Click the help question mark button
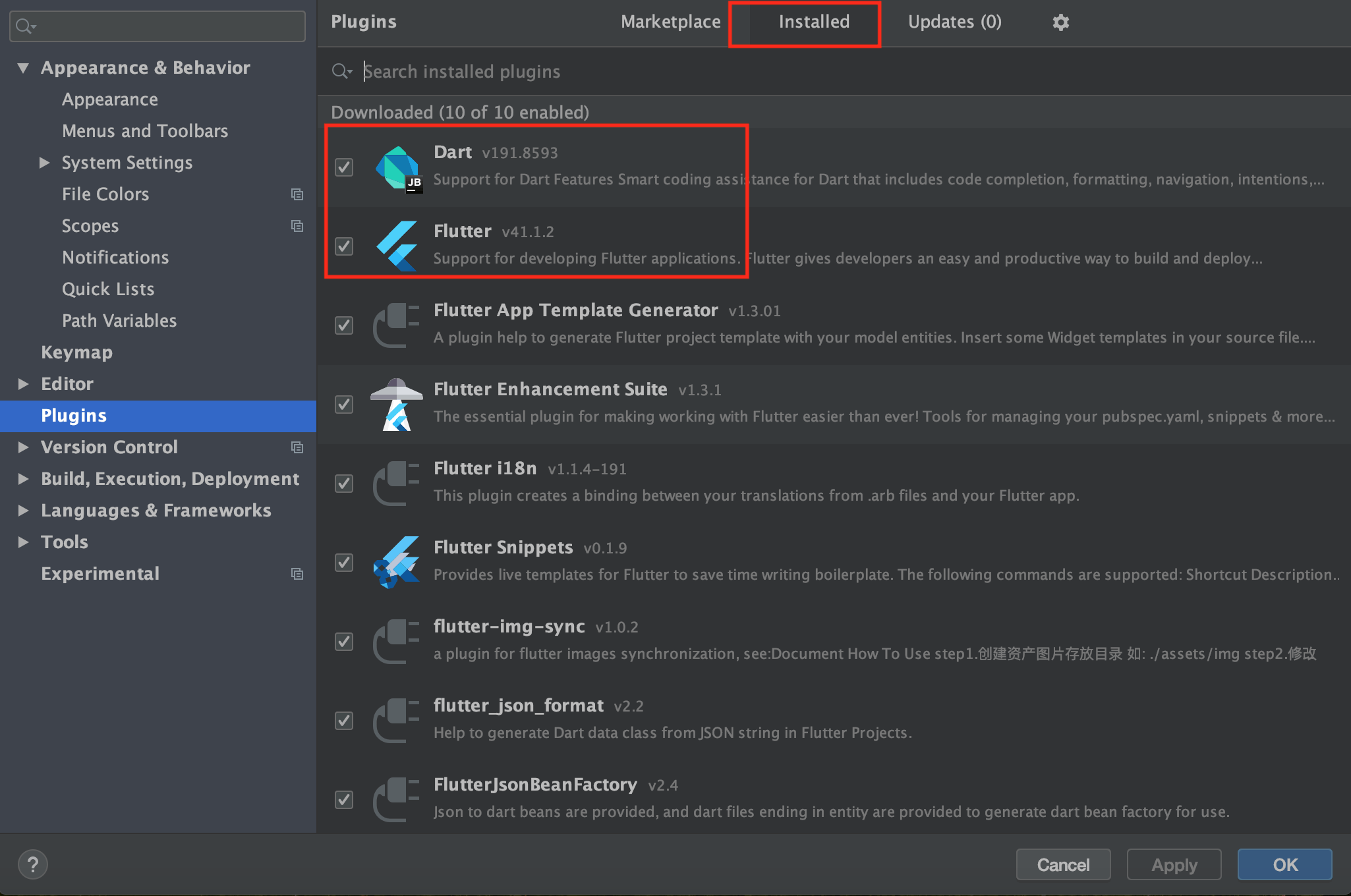 coord(33,864)
